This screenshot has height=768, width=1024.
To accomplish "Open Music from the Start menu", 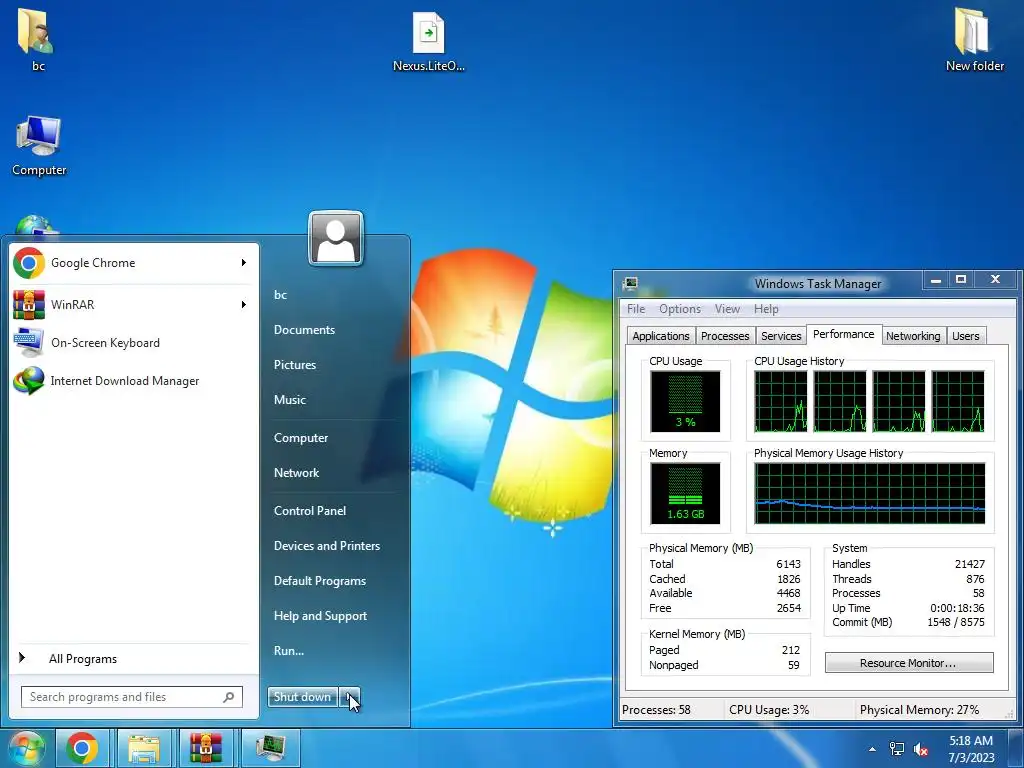I will pos(290,400).
